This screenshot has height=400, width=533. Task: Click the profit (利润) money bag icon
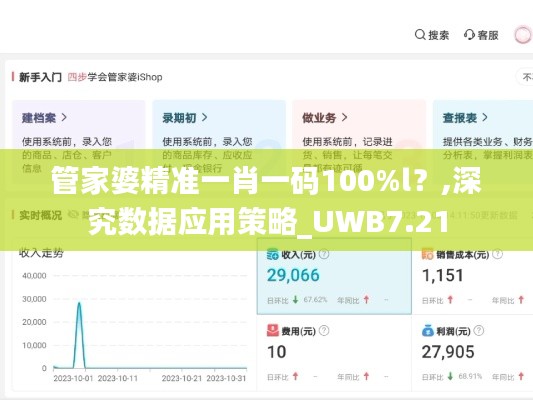[428, 331]
